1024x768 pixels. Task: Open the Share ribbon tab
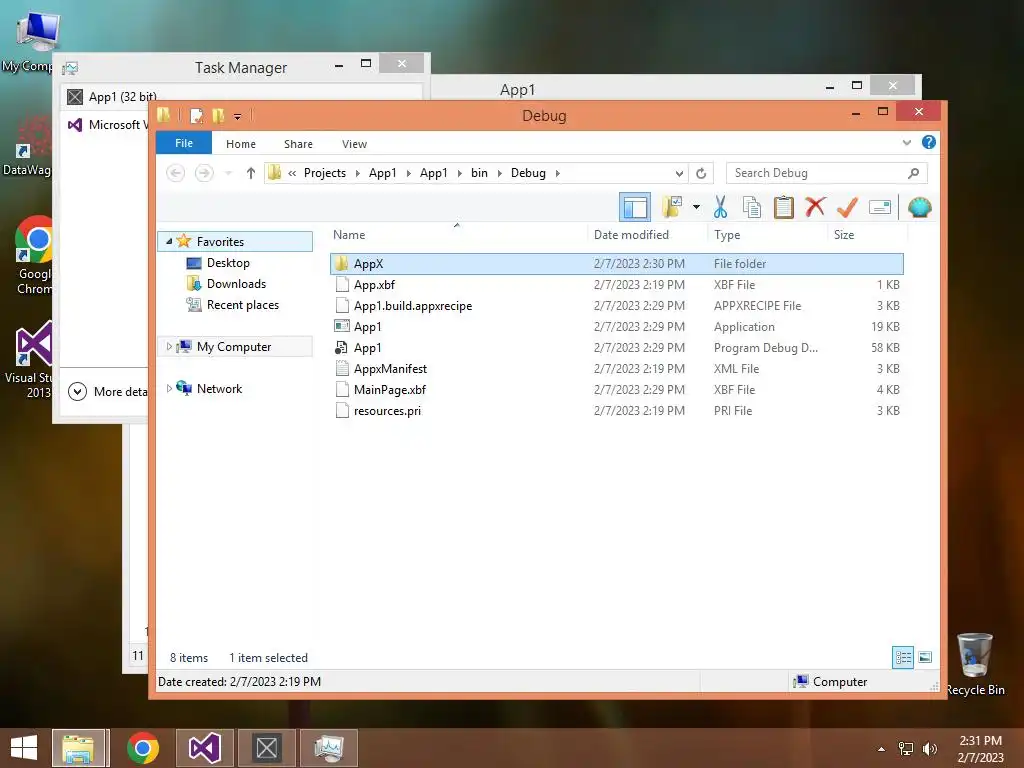298,144
